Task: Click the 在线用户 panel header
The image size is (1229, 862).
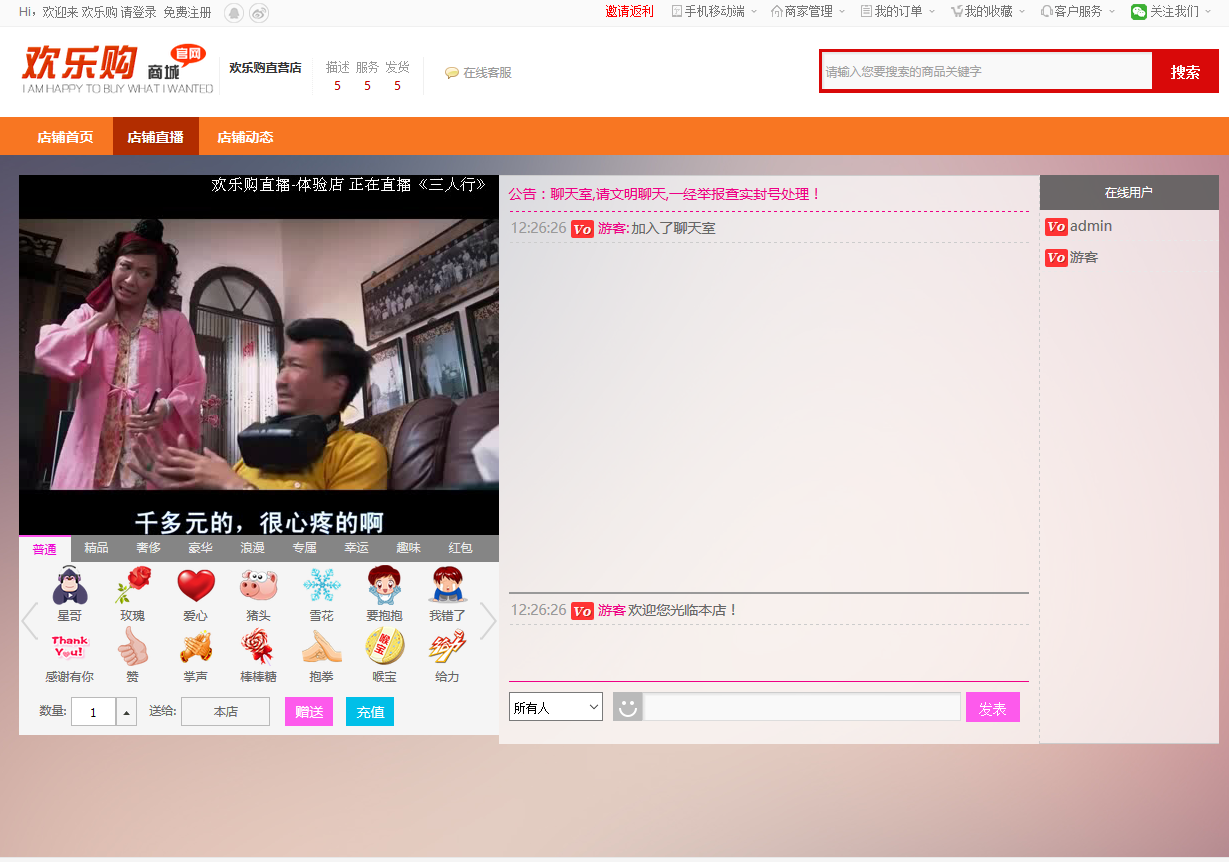Action: click(1129, 193)
